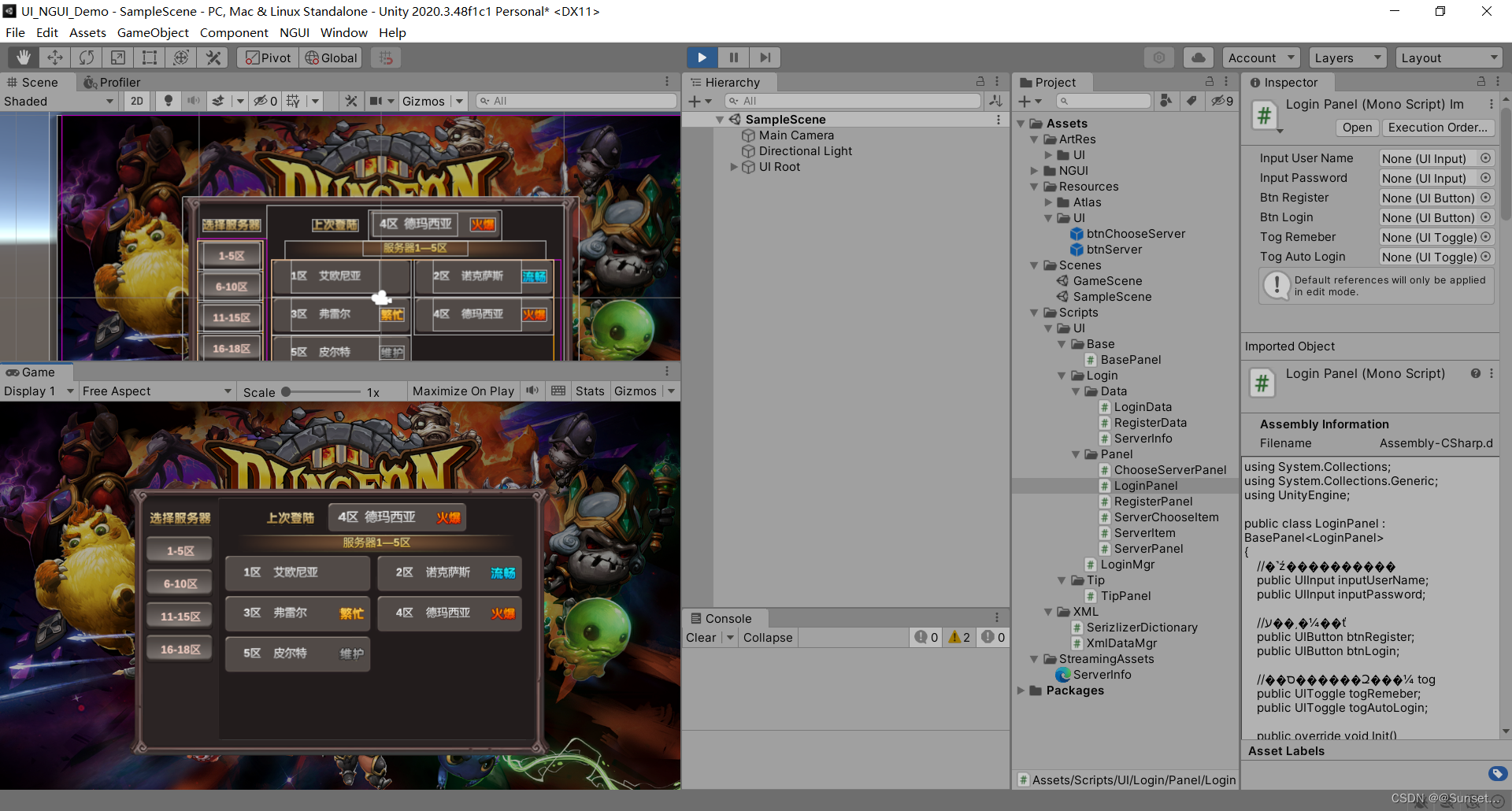This screenshot has width=1512, height=811.
Task: Toggle Console warning messages filter
Action: [959, 637]
